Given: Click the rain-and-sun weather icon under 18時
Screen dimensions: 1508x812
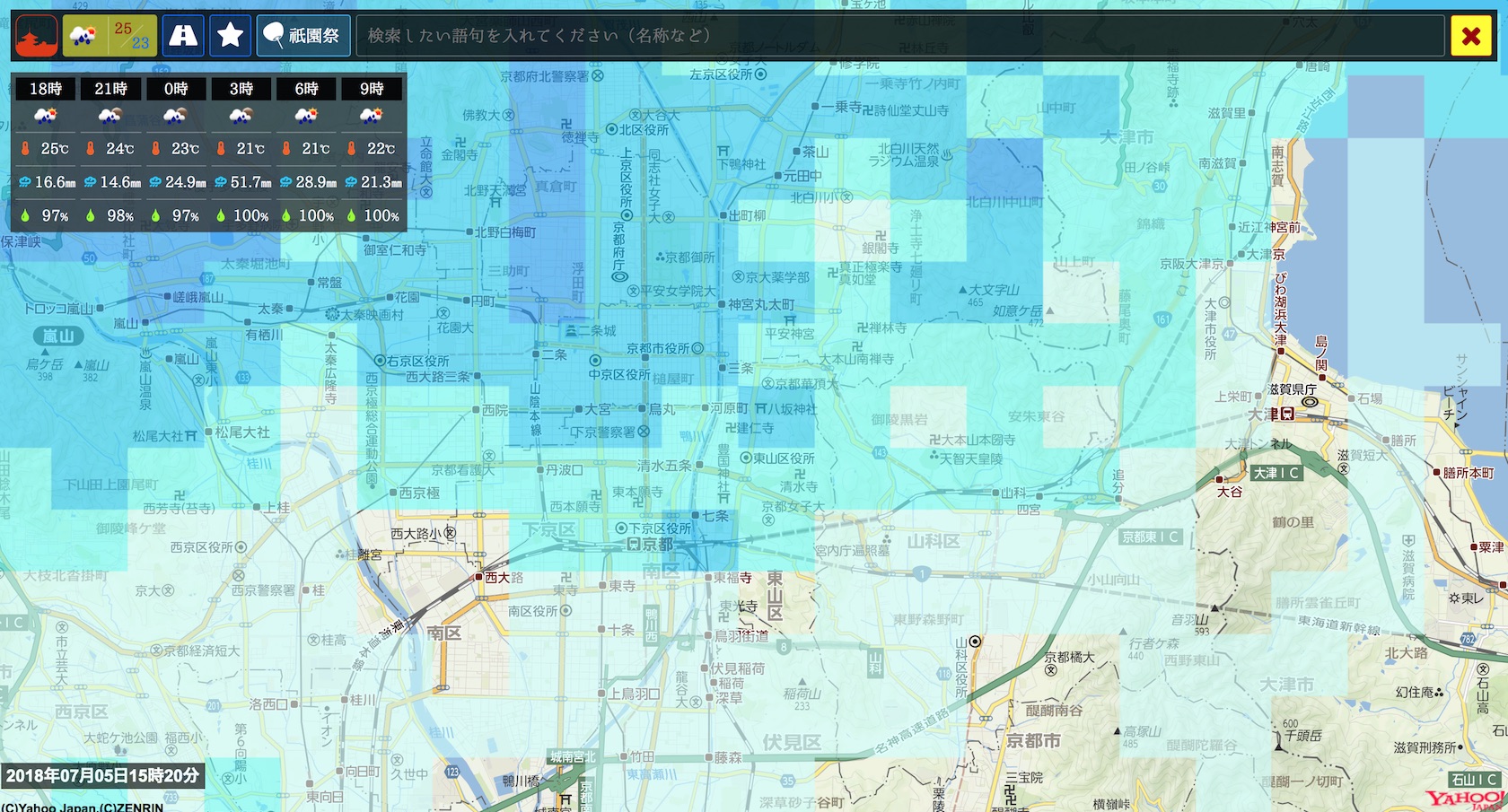Looking at the screenshot, I should tap(46, 115).
